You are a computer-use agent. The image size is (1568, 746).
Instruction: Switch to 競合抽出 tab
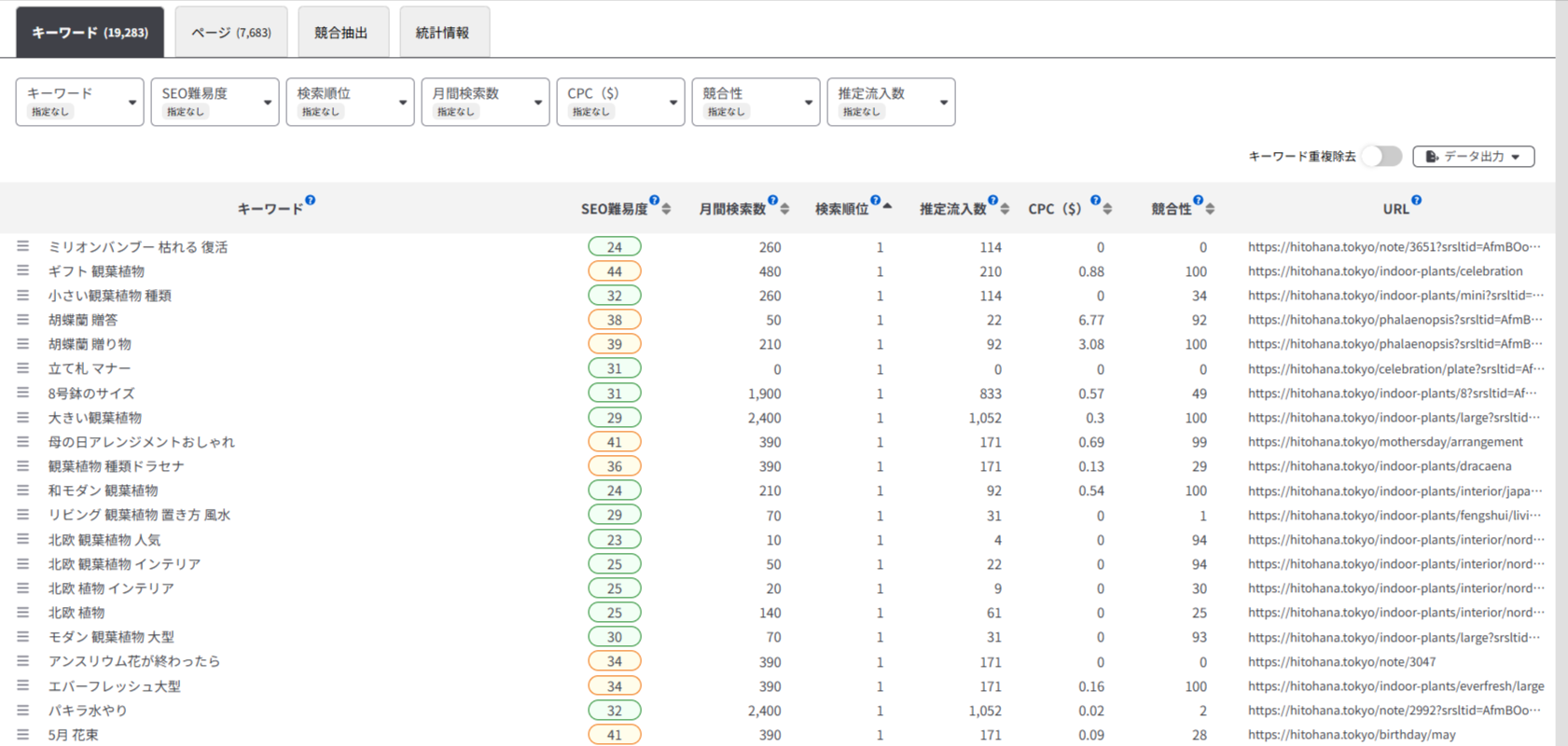pyautogui.click(x=341, y=33)
